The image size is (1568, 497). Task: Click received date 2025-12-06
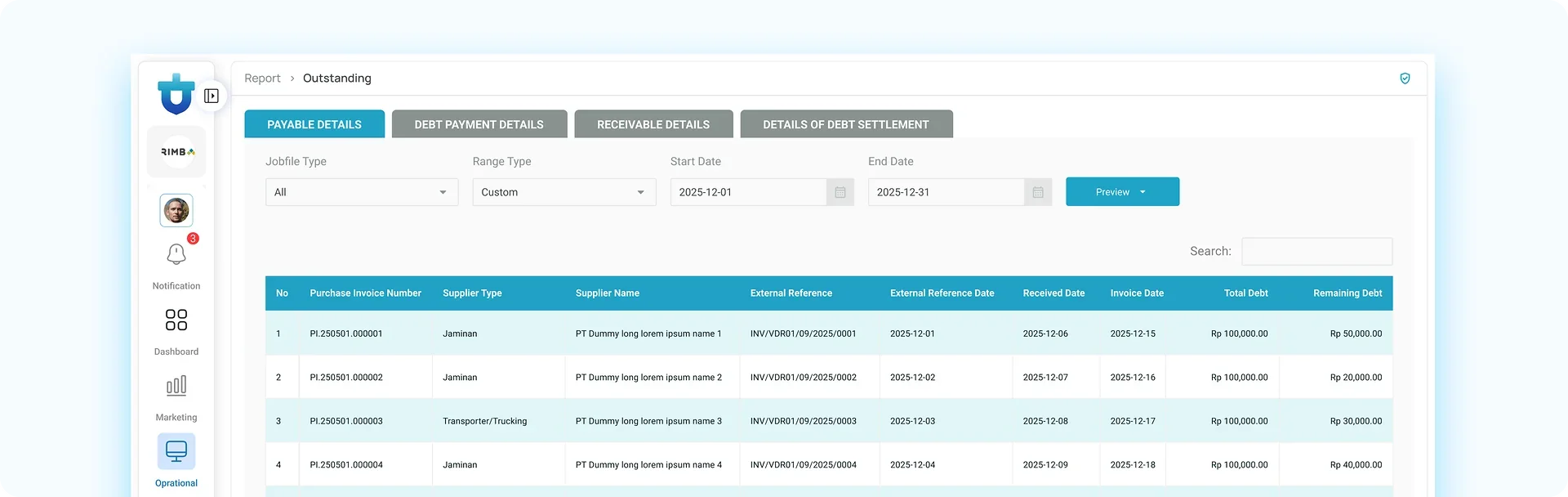(x=1045, y=334)
